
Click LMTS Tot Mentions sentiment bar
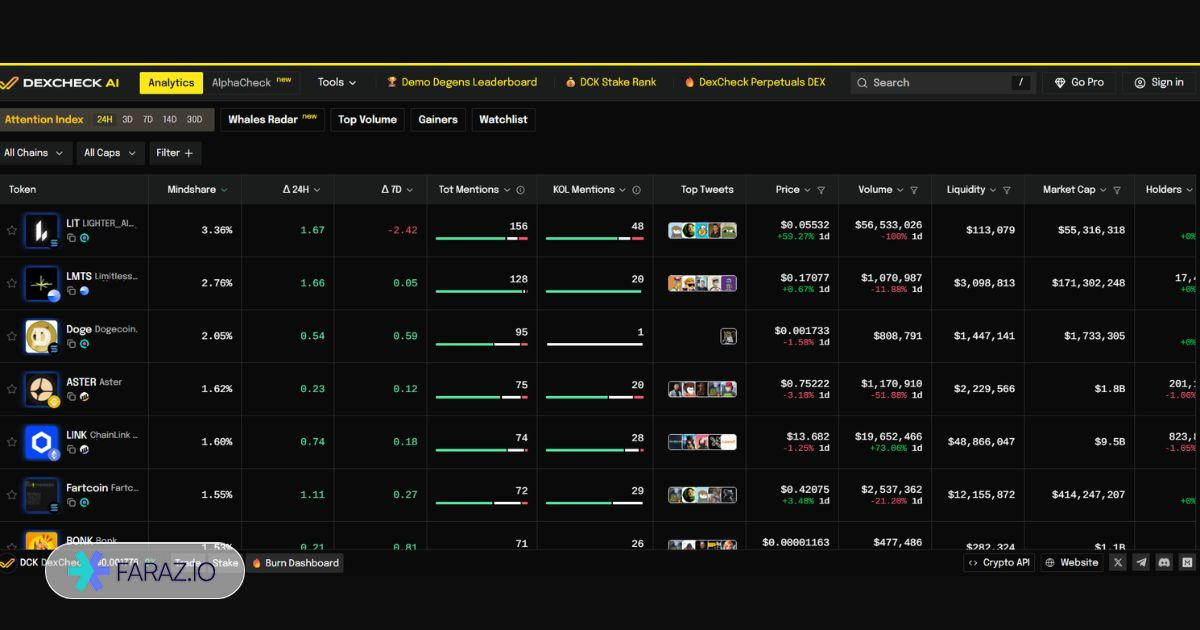[481, 291]
